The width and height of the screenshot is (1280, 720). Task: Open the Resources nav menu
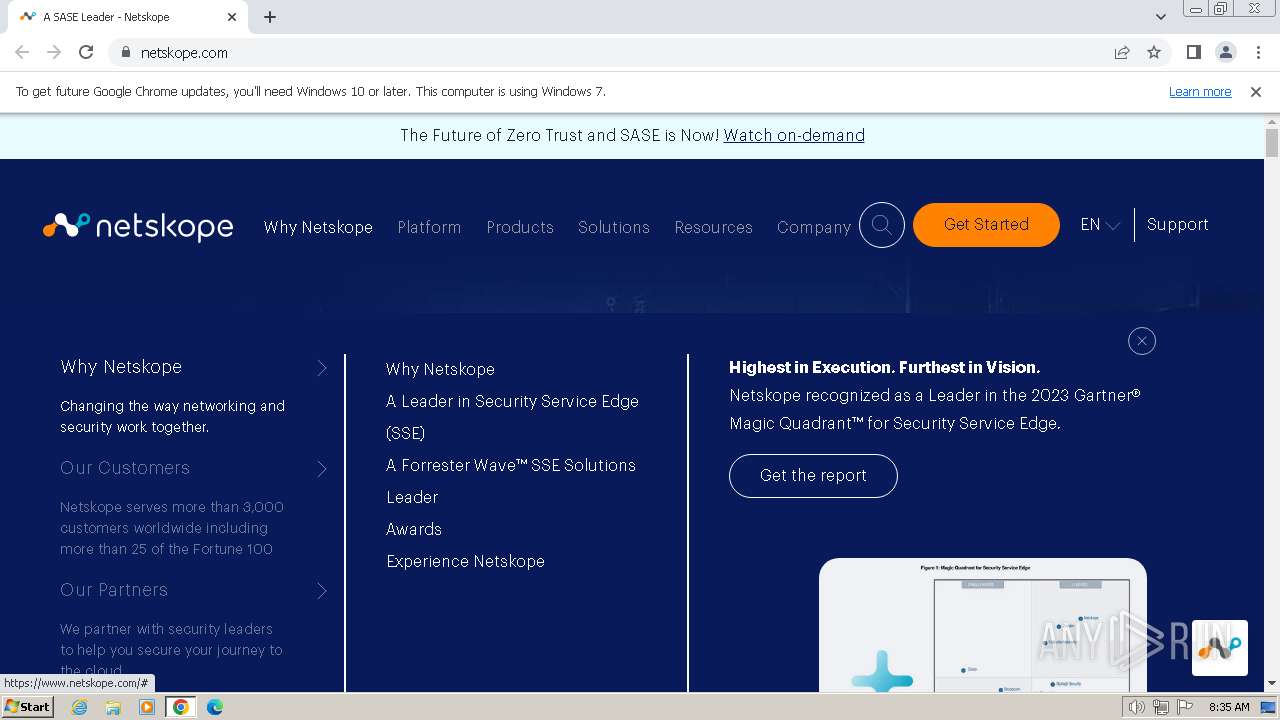click(713, 227)
